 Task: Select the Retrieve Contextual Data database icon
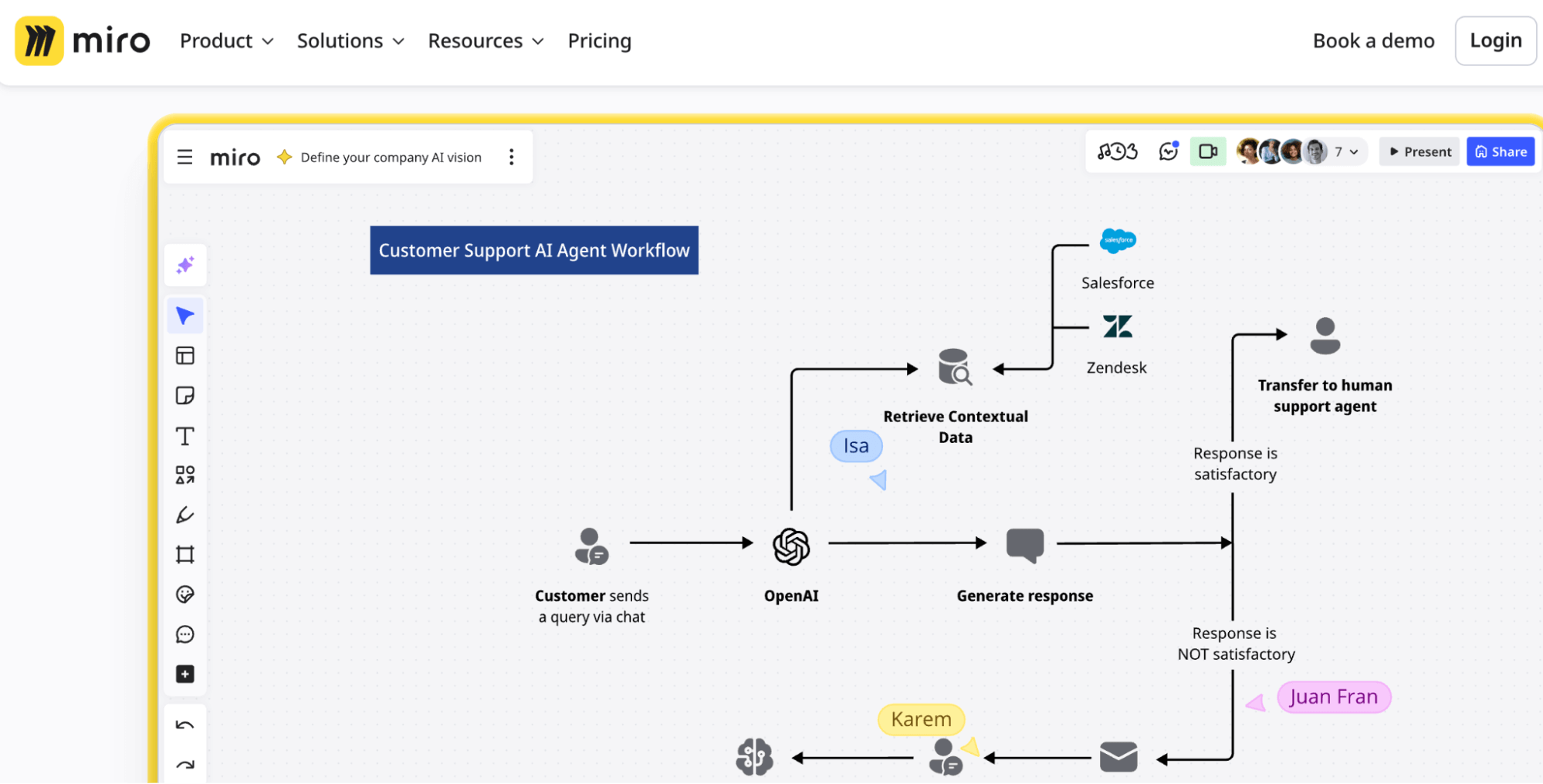pyautogui.click(x=955, y=367)
